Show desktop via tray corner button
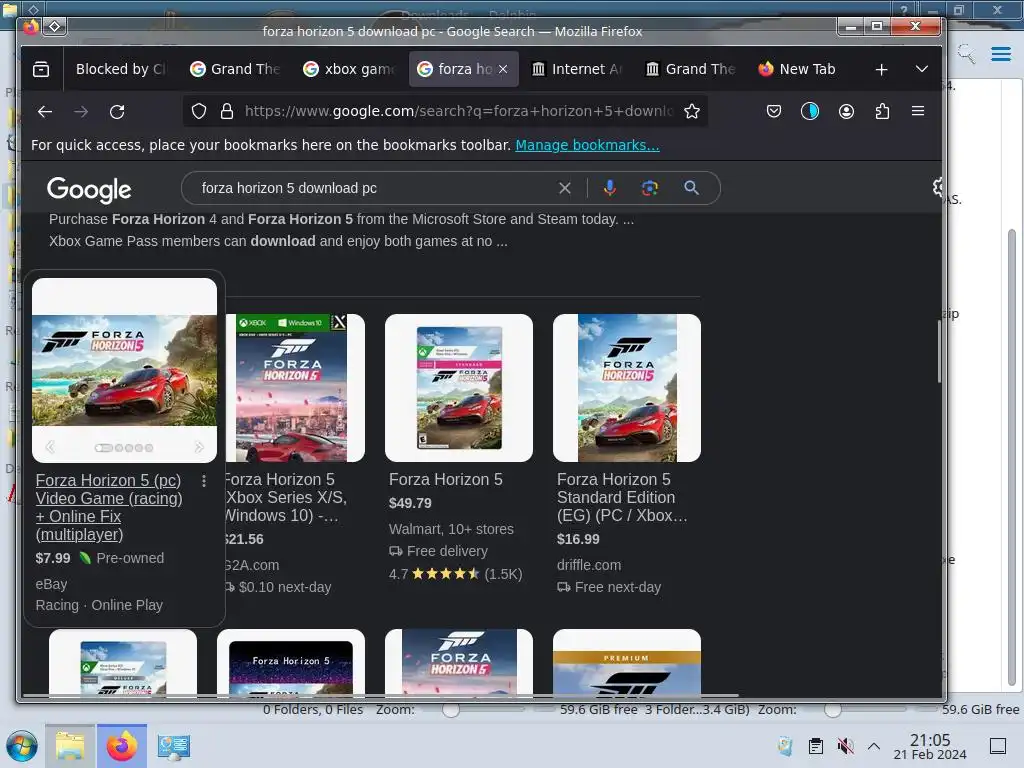 click(x=998, y=746)
